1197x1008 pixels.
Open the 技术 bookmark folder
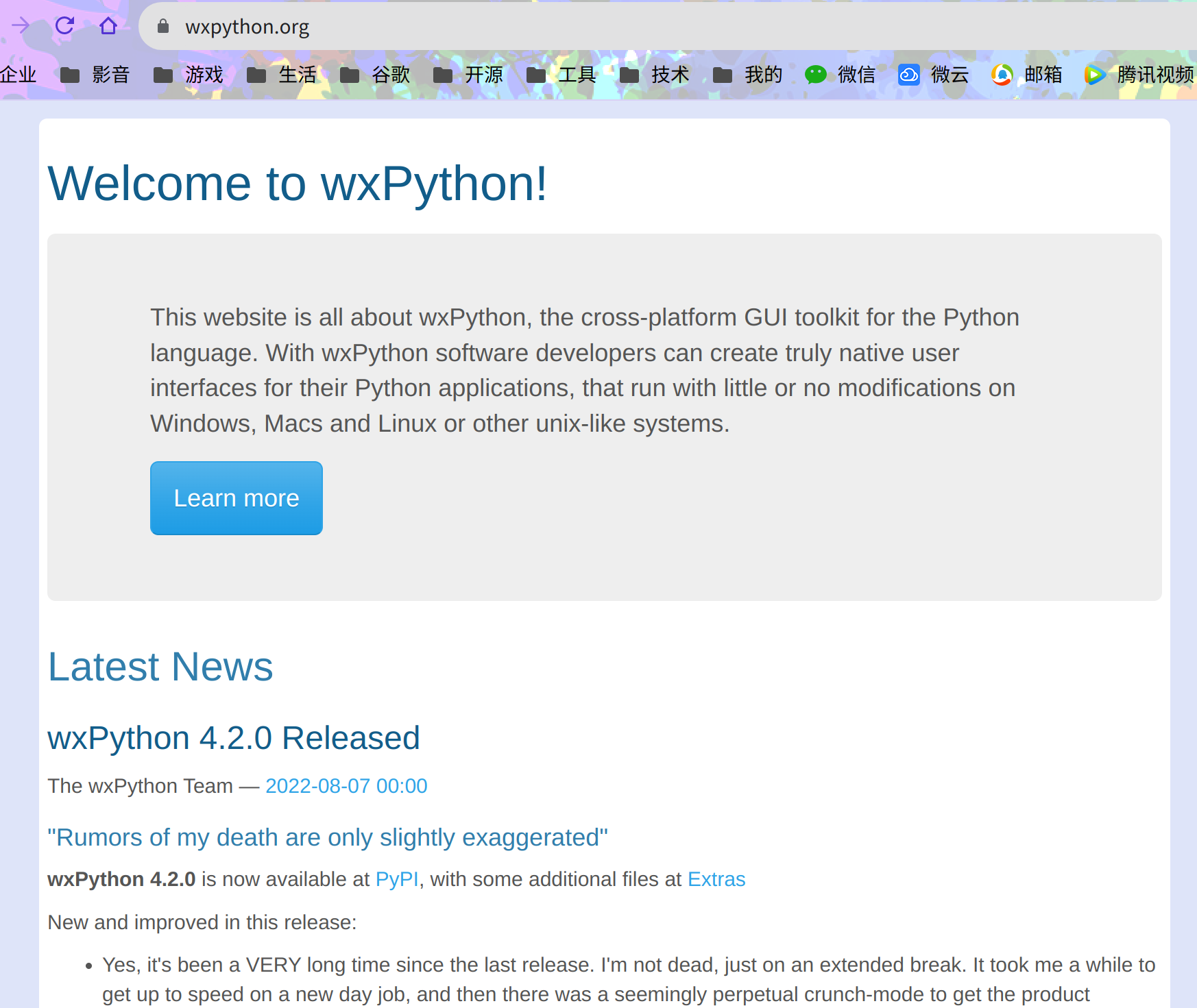pos(655,75)
